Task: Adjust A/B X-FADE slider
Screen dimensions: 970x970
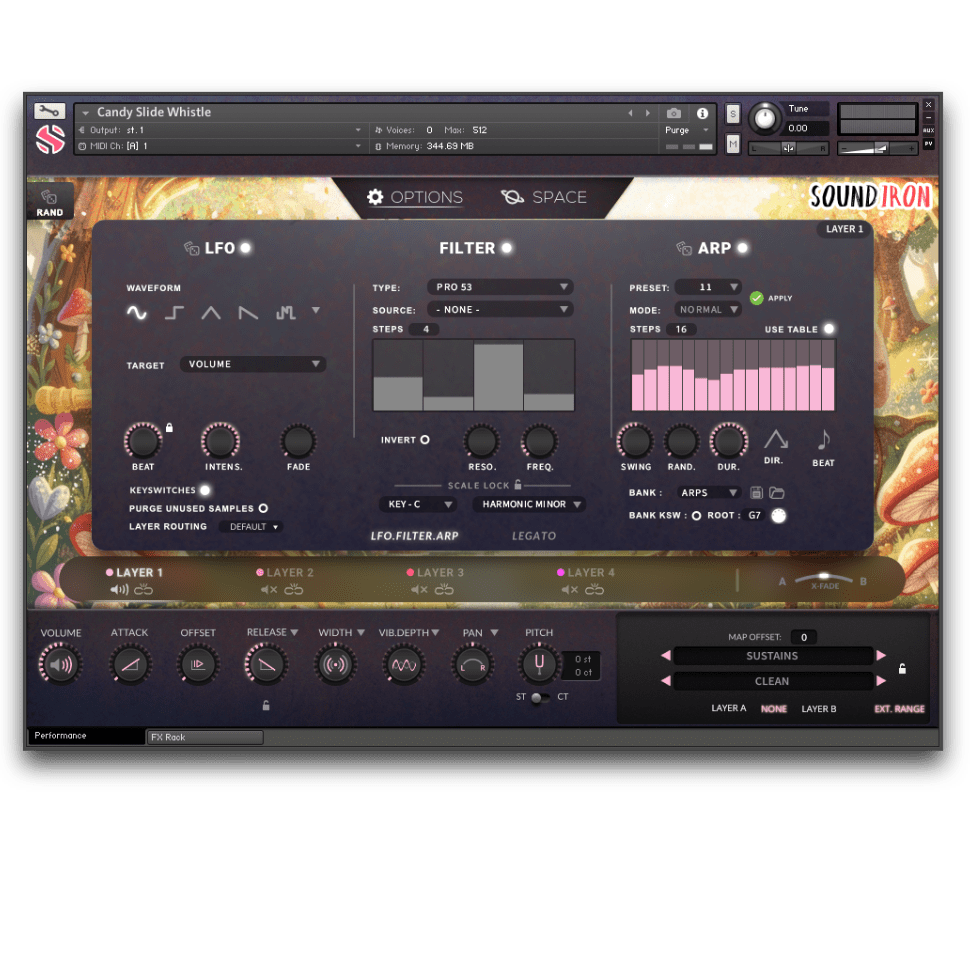Action: click(x=823, y=580)
